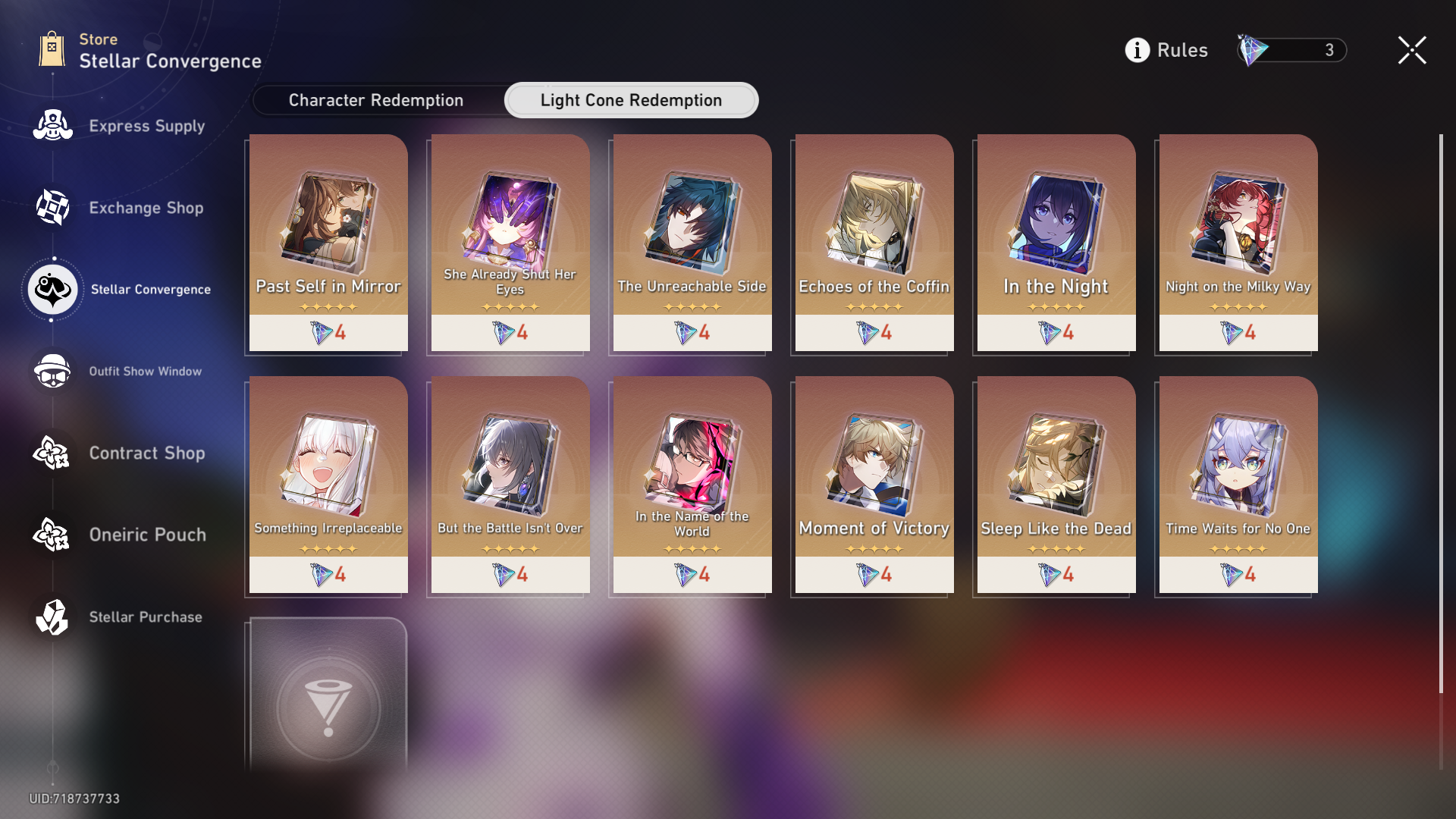Open the Outfit Show Window icon
1456x819 pixels.
(52, 371)
